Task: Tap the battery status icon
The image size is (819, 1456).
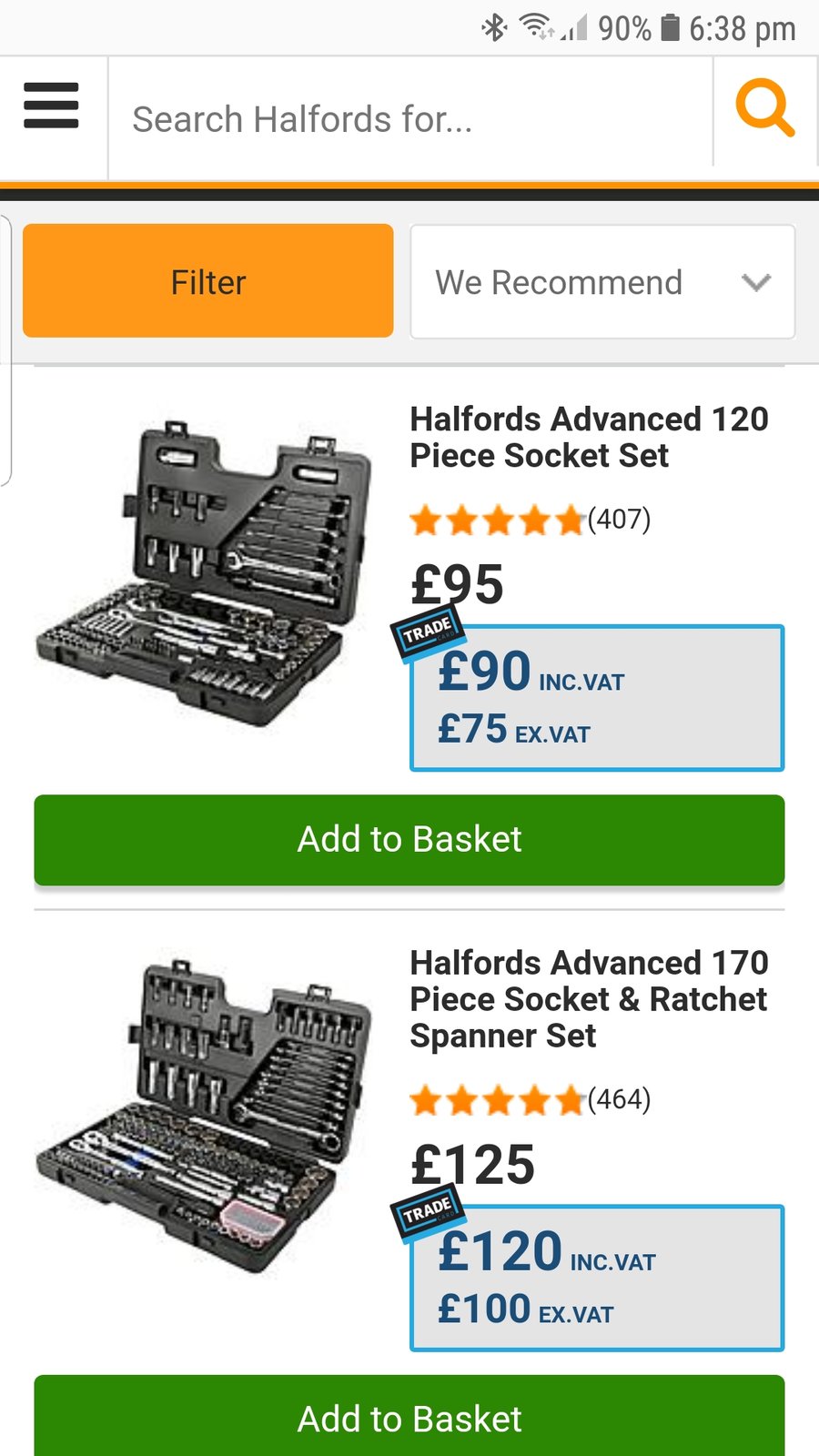Action: 670,27
